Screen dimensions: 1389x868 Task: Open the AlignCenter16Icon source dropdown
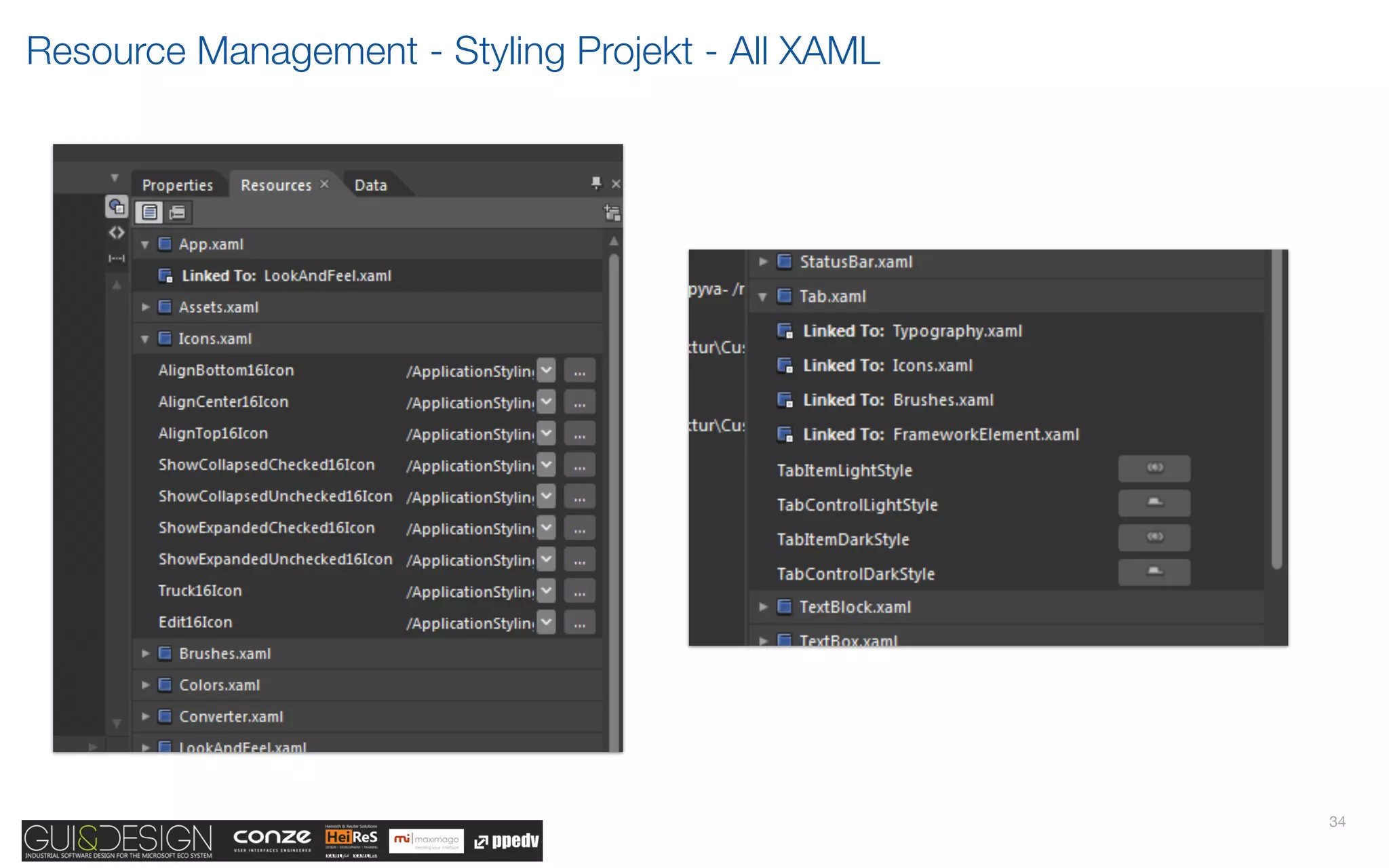coord(547,402)
